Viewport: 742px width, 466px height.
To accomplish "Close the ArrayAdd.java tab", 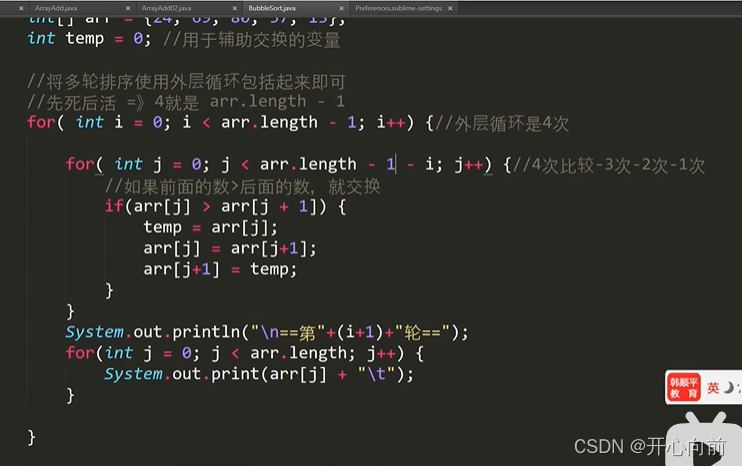I will pos(128,8).
